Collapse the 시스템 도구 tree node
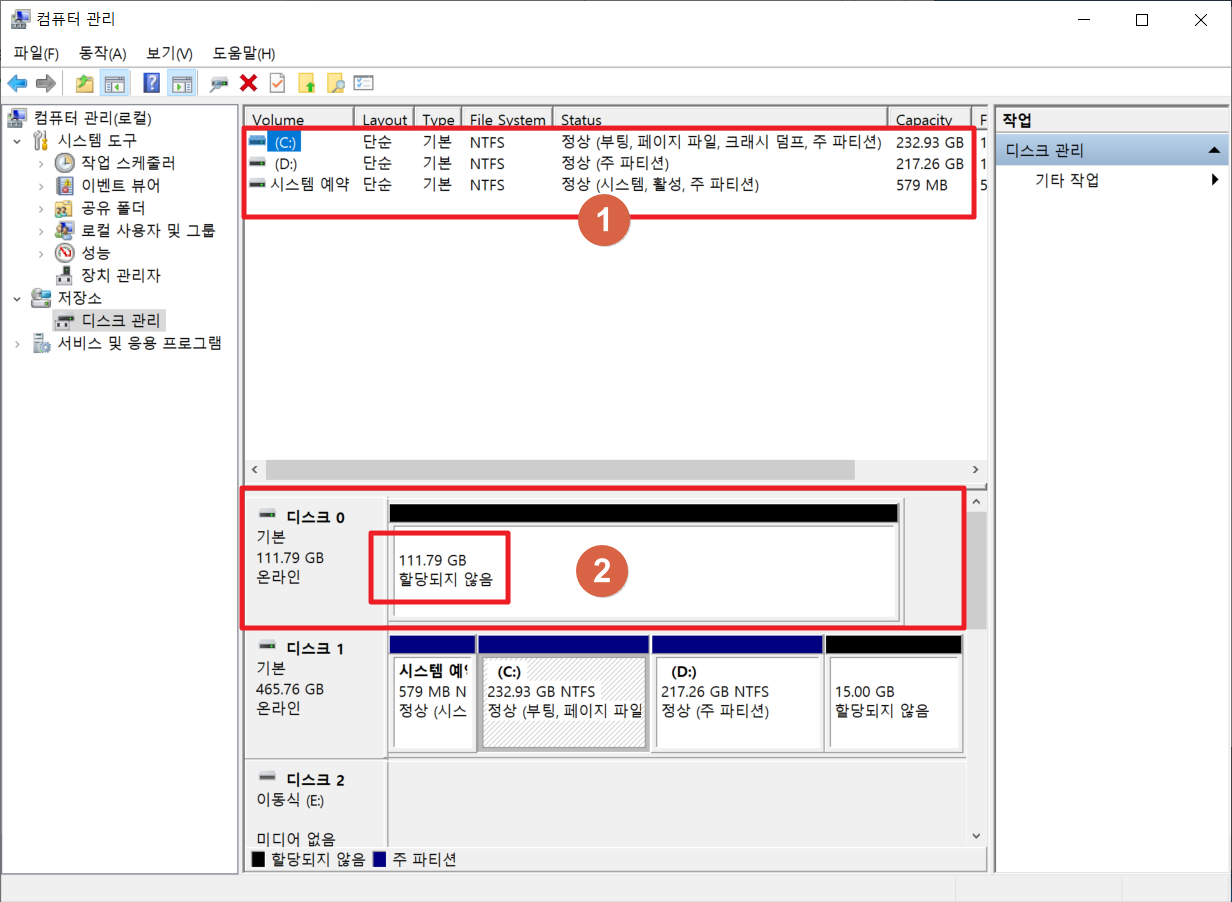 pyautogui.click(x=17, y=141)
